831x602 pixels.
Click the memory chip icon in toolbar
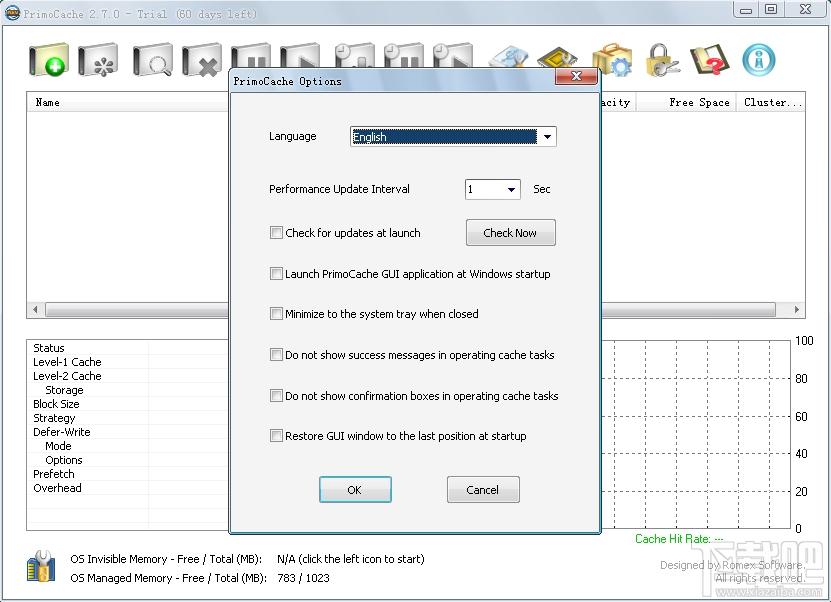coord(557,57)
